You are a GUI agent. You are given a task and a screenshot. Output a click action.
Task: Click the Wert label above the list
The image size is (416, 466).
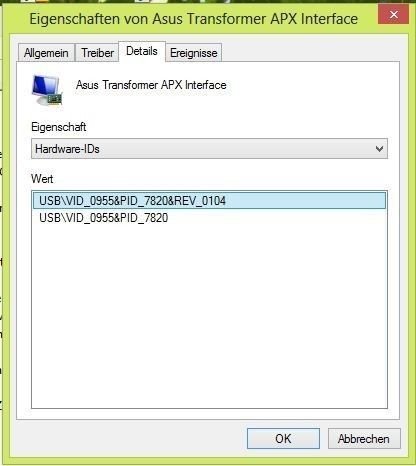[x=42, y=179]
